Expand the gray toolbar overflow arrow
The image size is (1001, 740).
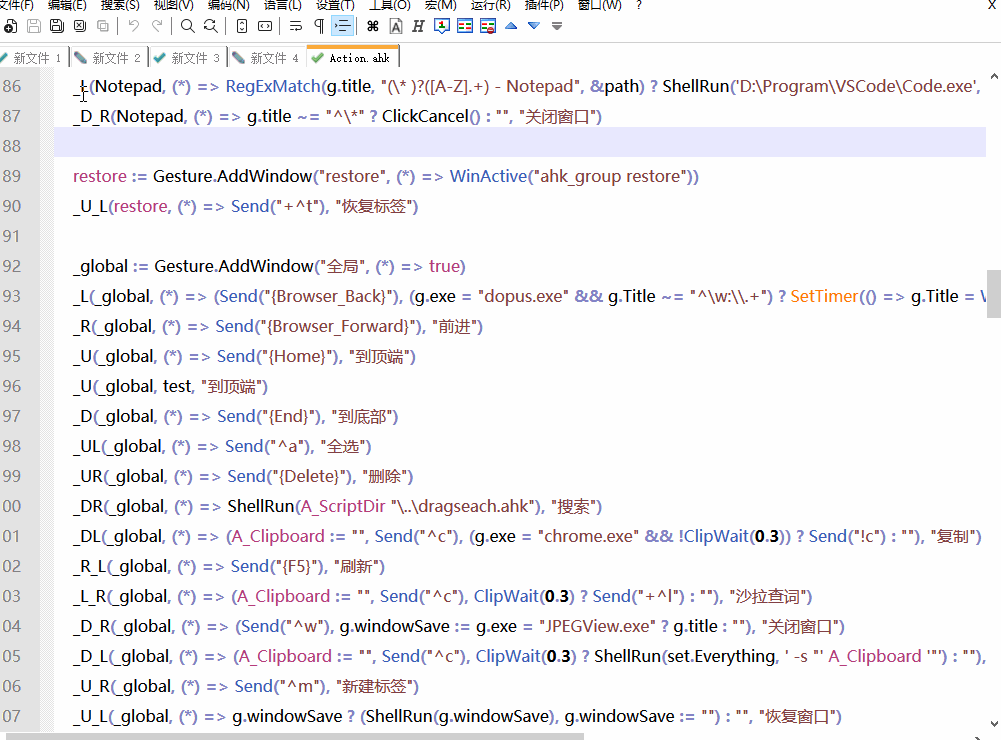click(557, 26)
